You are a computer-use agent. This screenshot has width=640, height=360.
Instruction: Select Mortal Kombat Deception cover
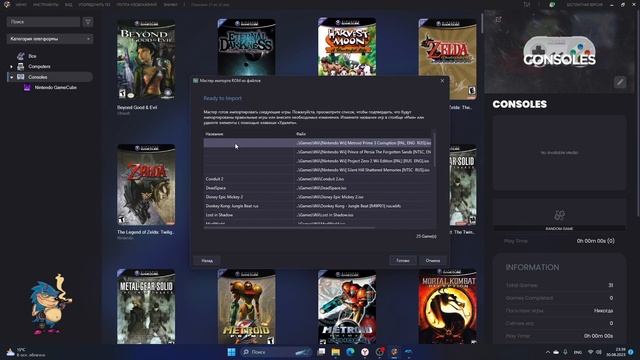pyautogui.click(x=448, y=306)
